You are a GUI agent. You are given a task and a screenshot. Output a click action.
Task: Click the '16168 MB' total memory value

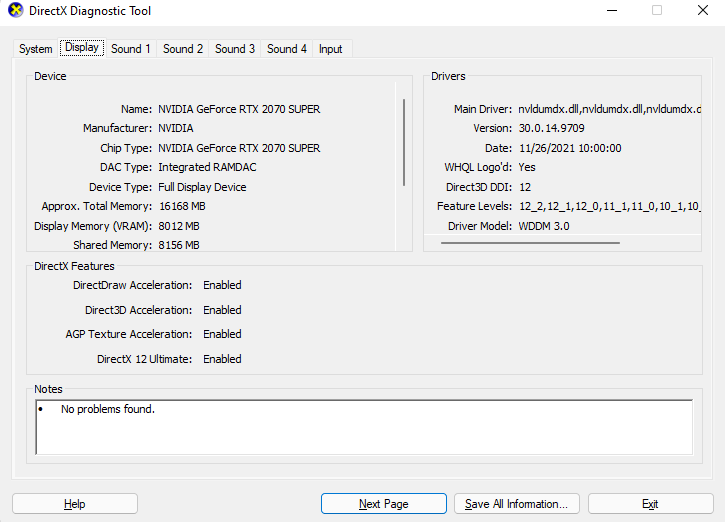click(x=182, y=206)
